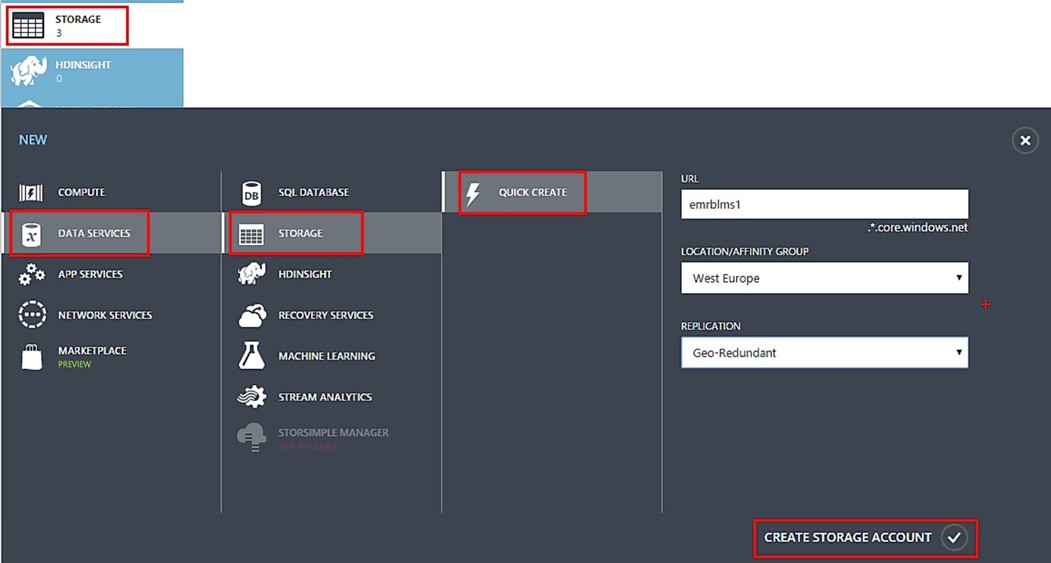Click Create Storage Account button
Viewport: 1051px width, 563px height.
(x=865, y=538)
